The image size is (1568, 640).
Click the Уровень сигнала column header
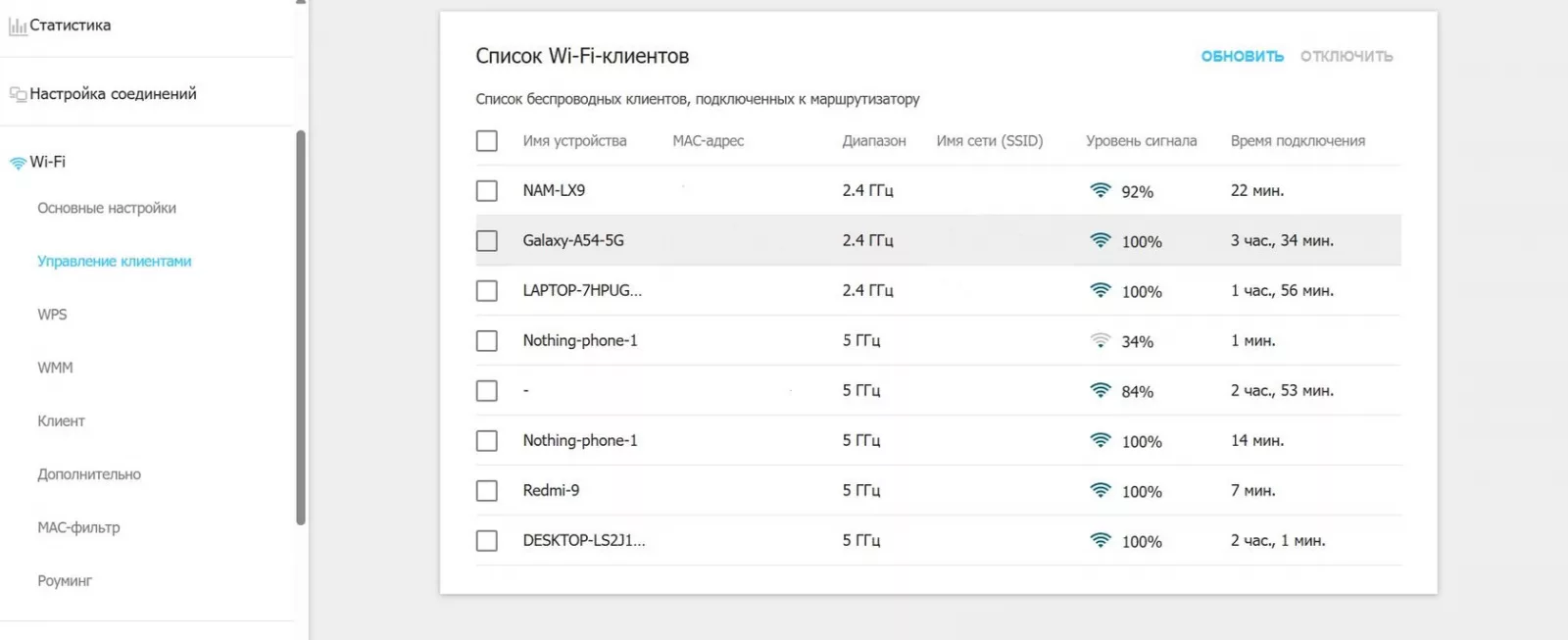[1142, 141]
